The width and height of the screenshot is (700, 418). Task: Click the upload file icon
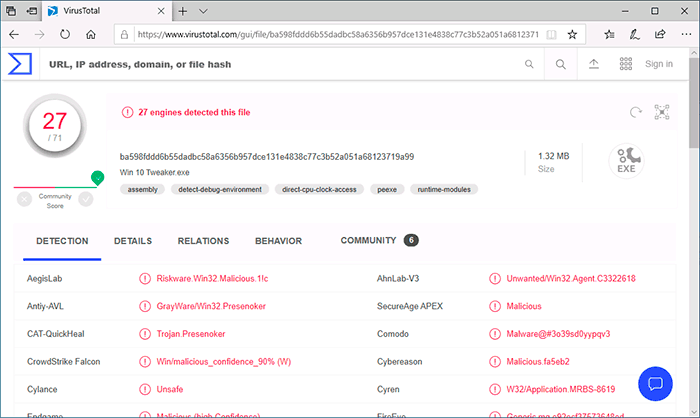tap(593, 64)
